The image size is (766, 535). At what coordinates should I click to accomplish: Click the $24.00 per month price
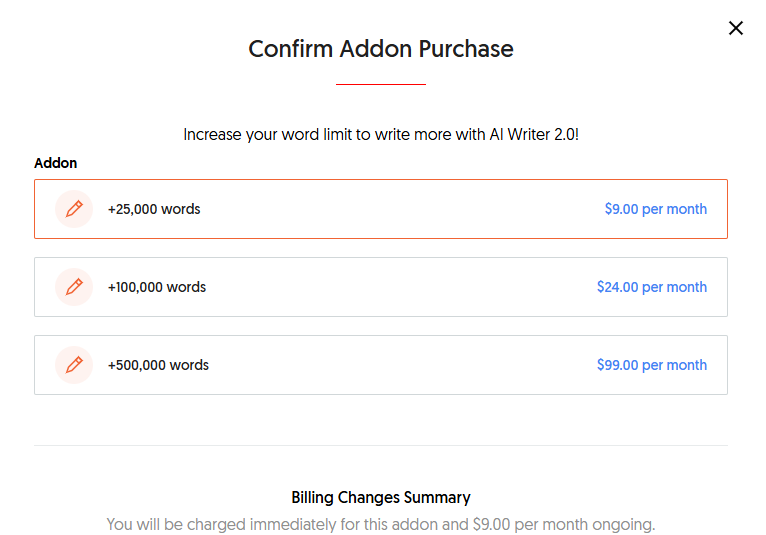tap(651, 287)
